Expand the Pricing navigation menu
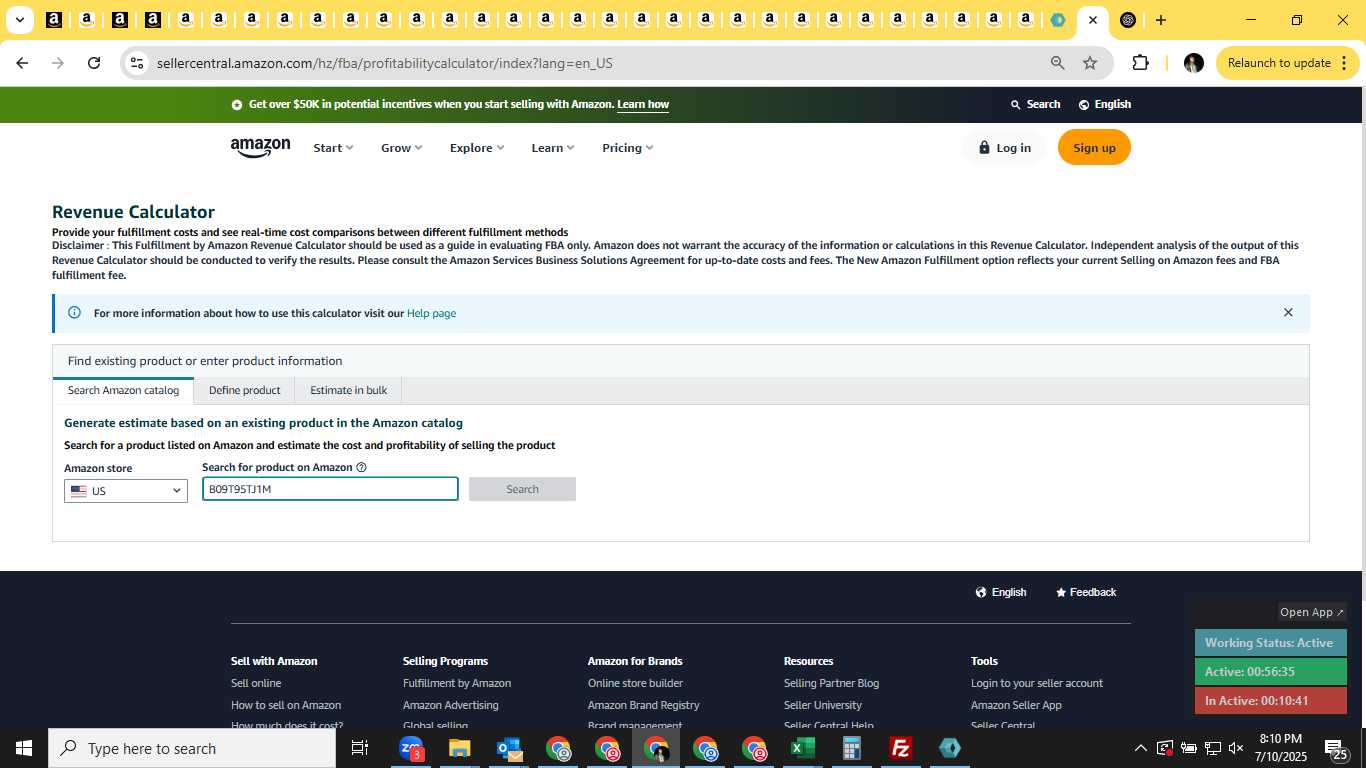 pos(627,148)
